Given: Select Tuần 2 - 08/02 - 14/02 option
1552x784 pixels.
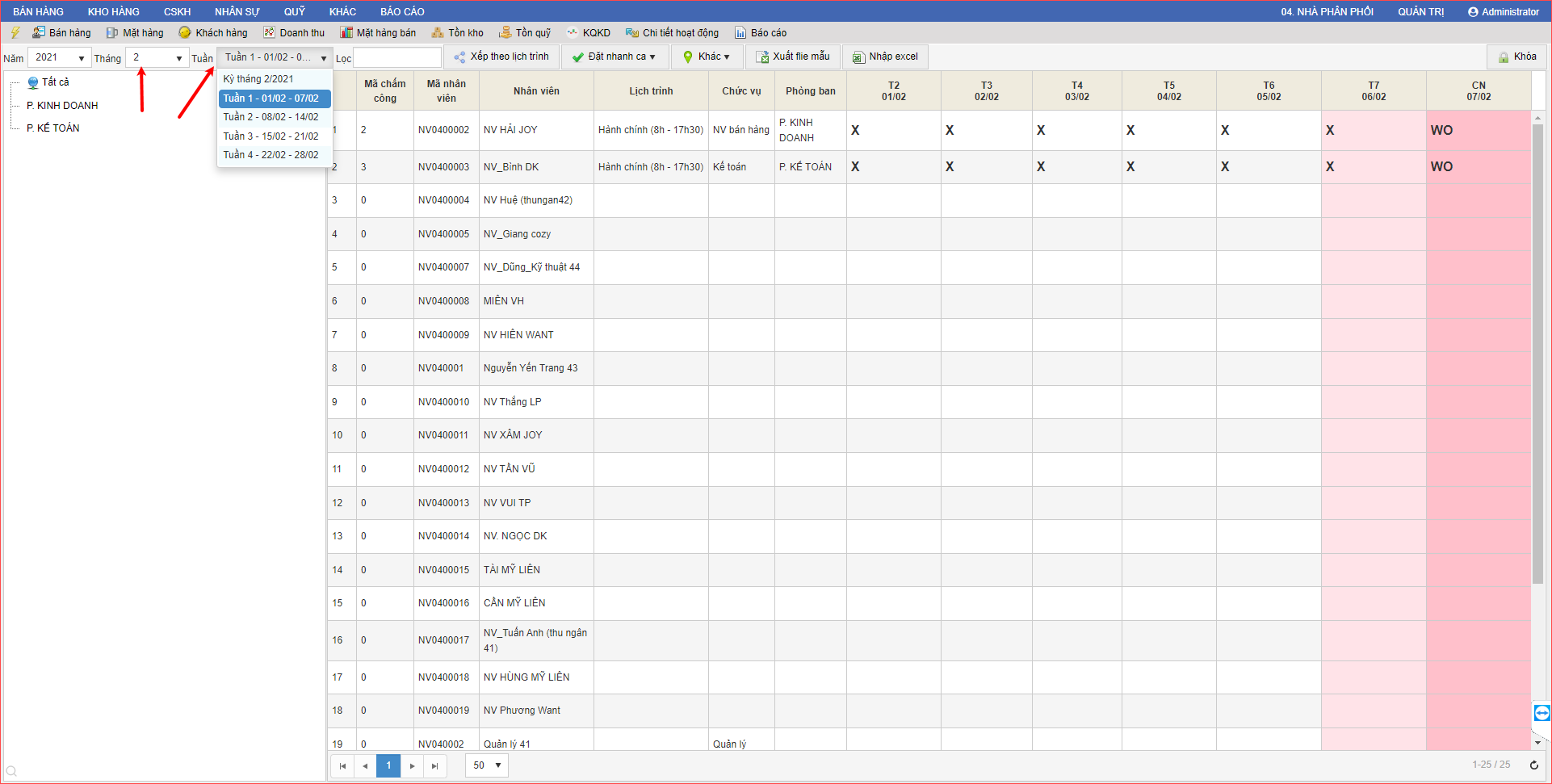Looking at the screenshot, I should tap(275, 117).
